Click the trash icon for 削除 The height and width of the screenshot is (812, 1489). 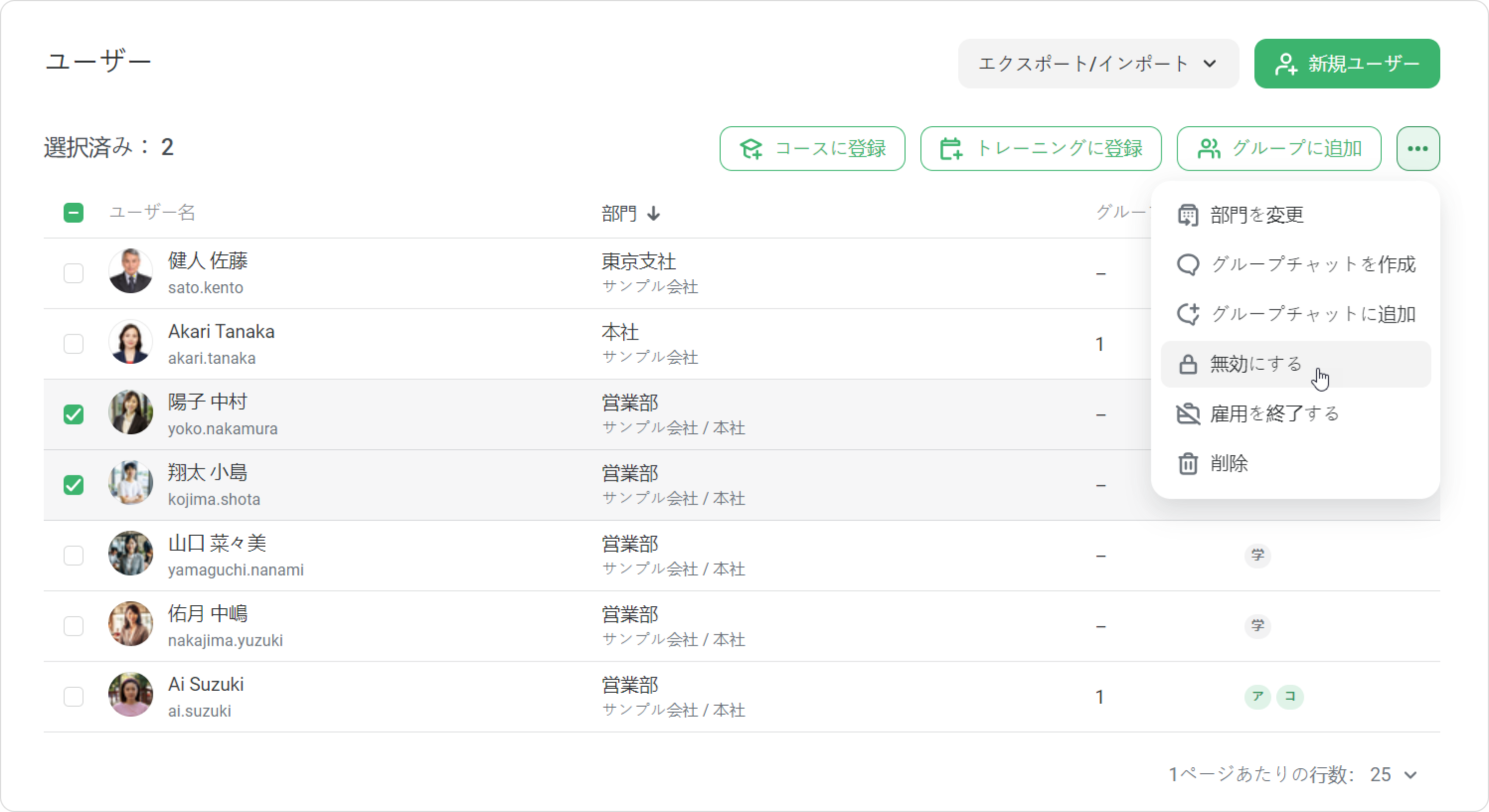pos(1188,464)
